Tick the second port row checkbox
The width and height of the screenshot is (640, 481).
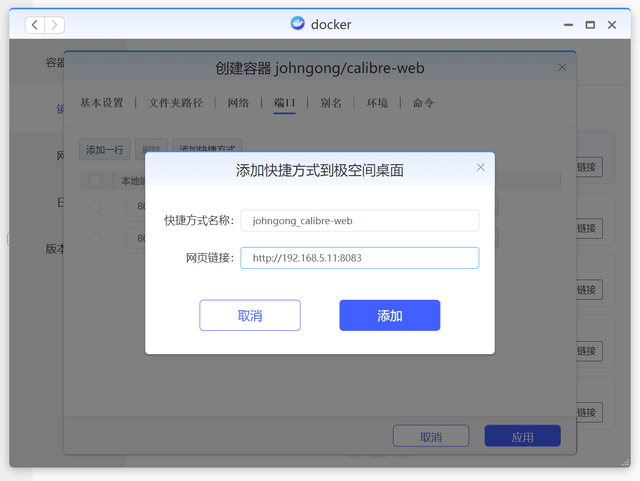click(96, 238)
